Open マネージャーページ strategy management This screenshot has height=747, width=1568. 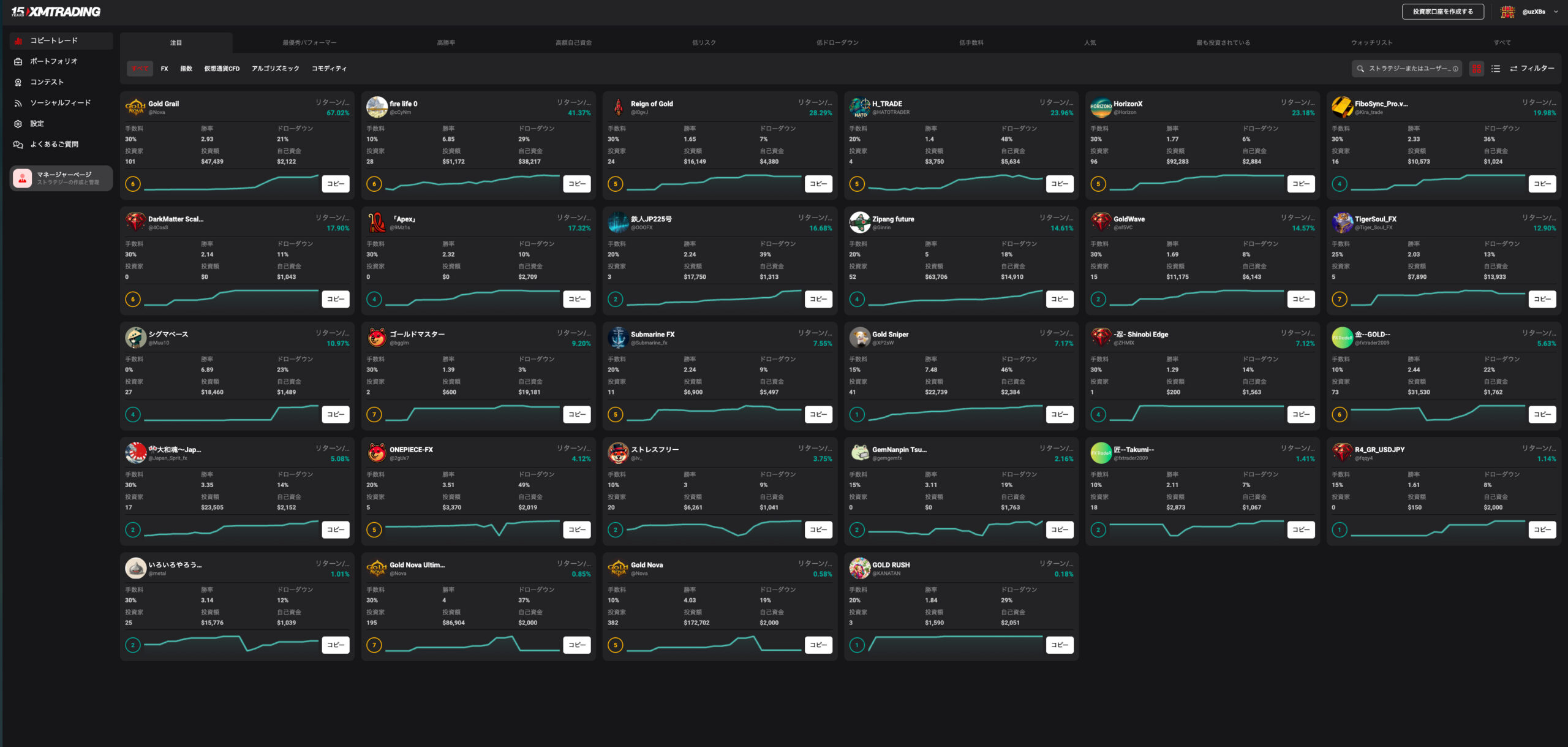(61, 178)
